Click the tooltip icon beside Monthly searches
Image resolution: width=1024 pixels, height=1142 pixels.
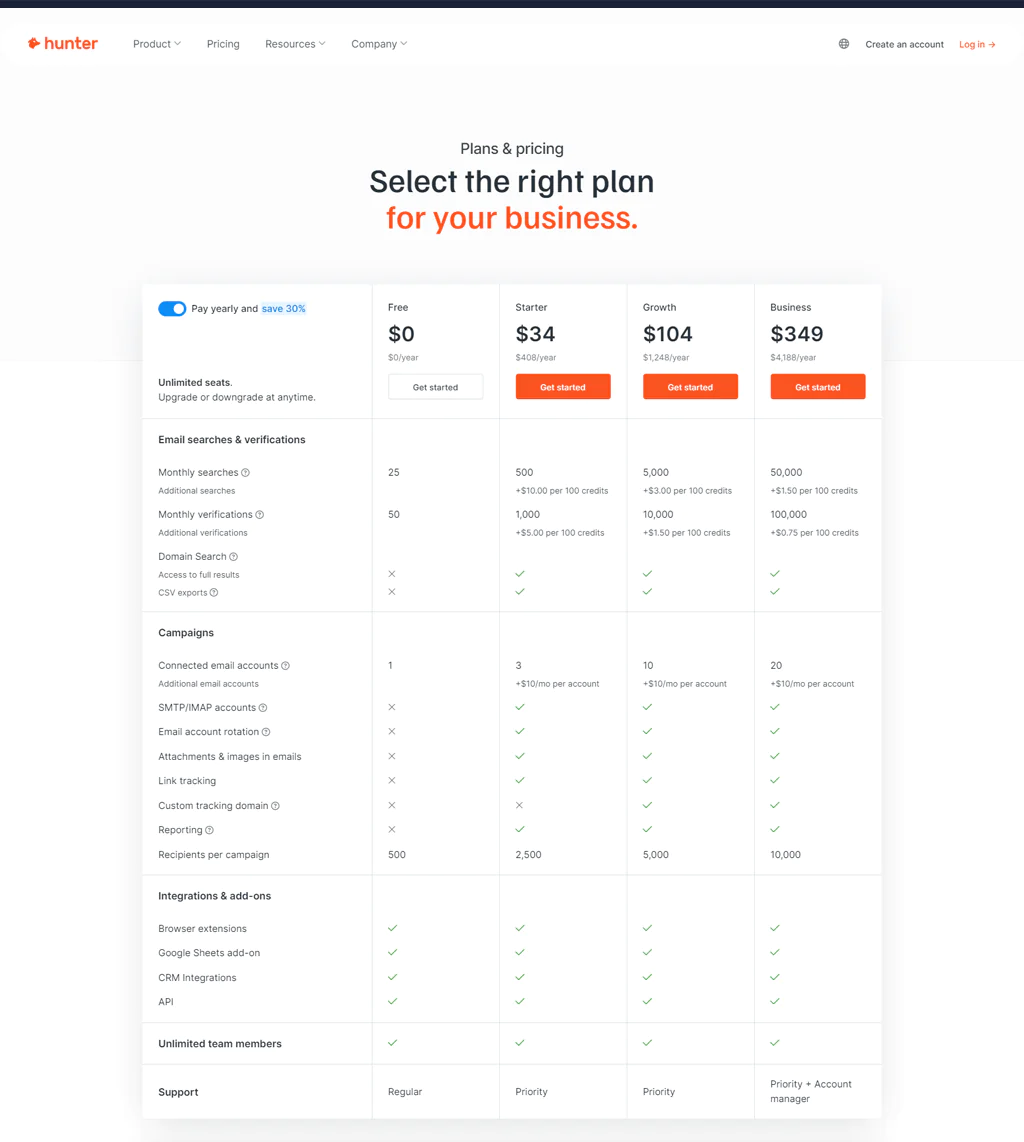click(246, 472)
